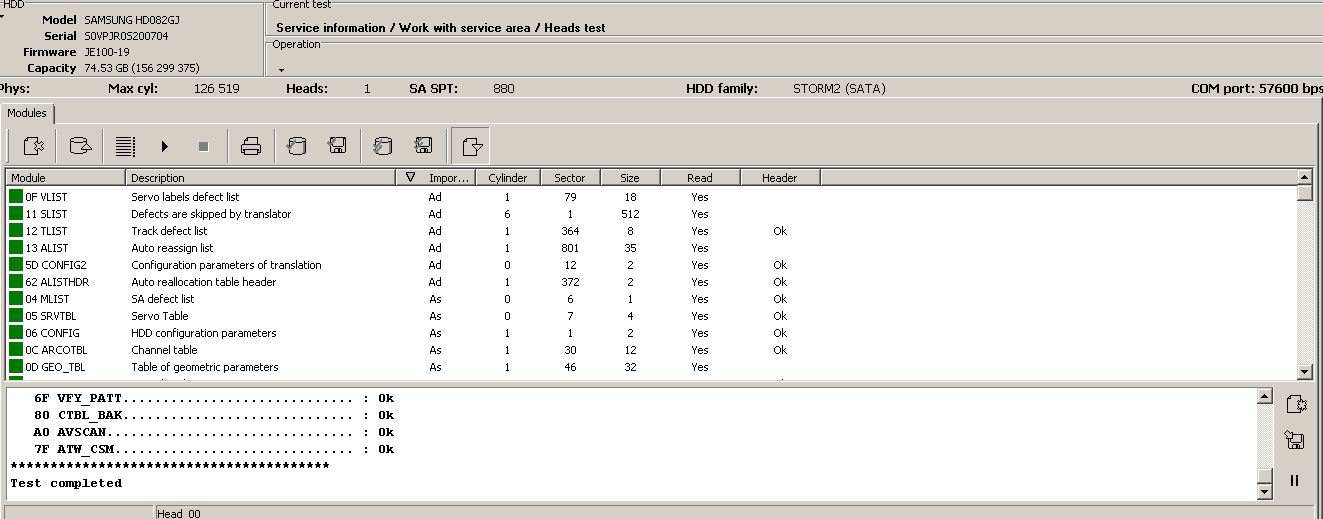Viewport: 1323px width, 519px height.
Task: Click the serial number S0VPJR0S200704
Action: (126, 36)
